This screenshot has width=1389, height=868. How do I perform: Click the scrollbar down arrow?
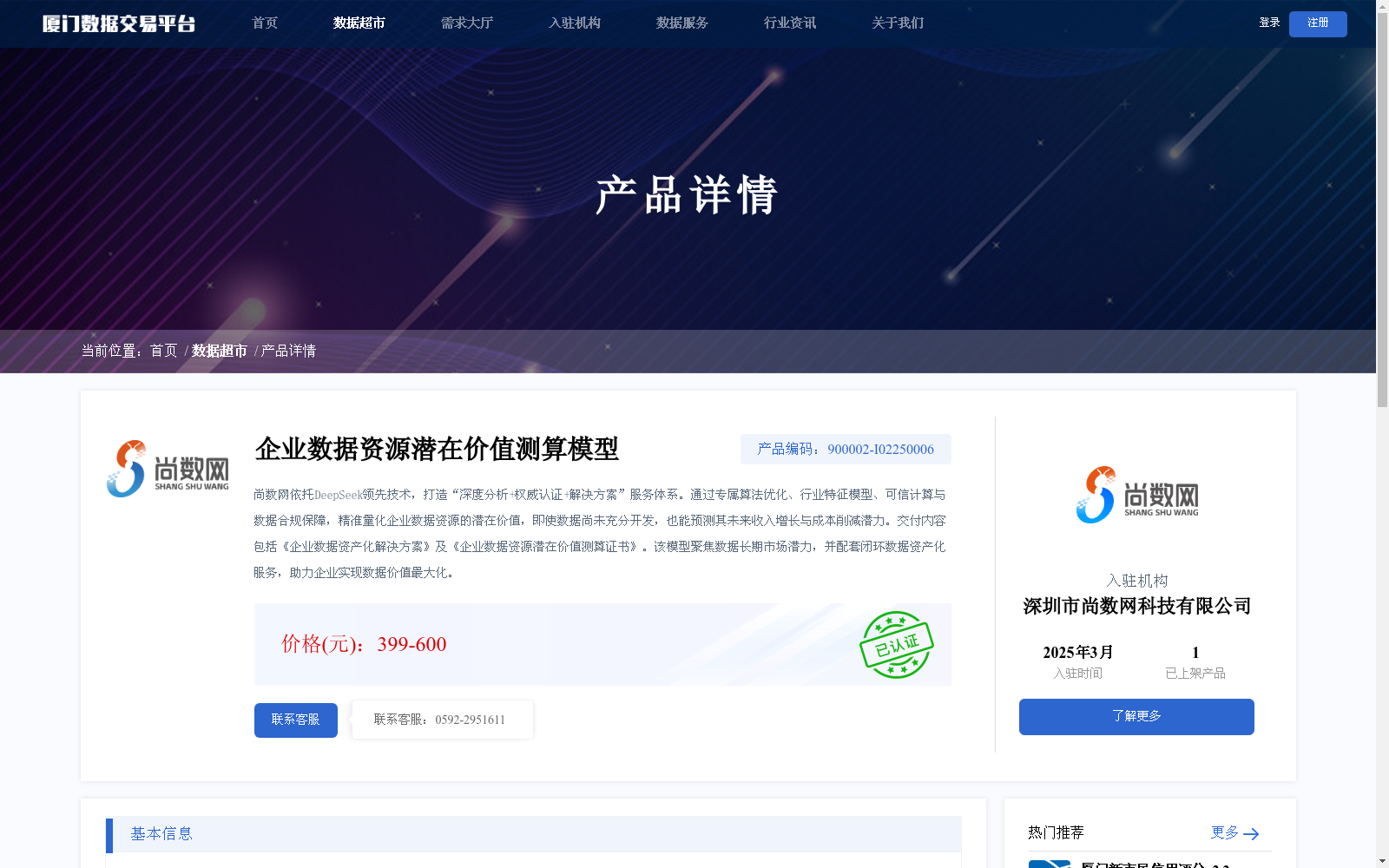point(1382,862)
